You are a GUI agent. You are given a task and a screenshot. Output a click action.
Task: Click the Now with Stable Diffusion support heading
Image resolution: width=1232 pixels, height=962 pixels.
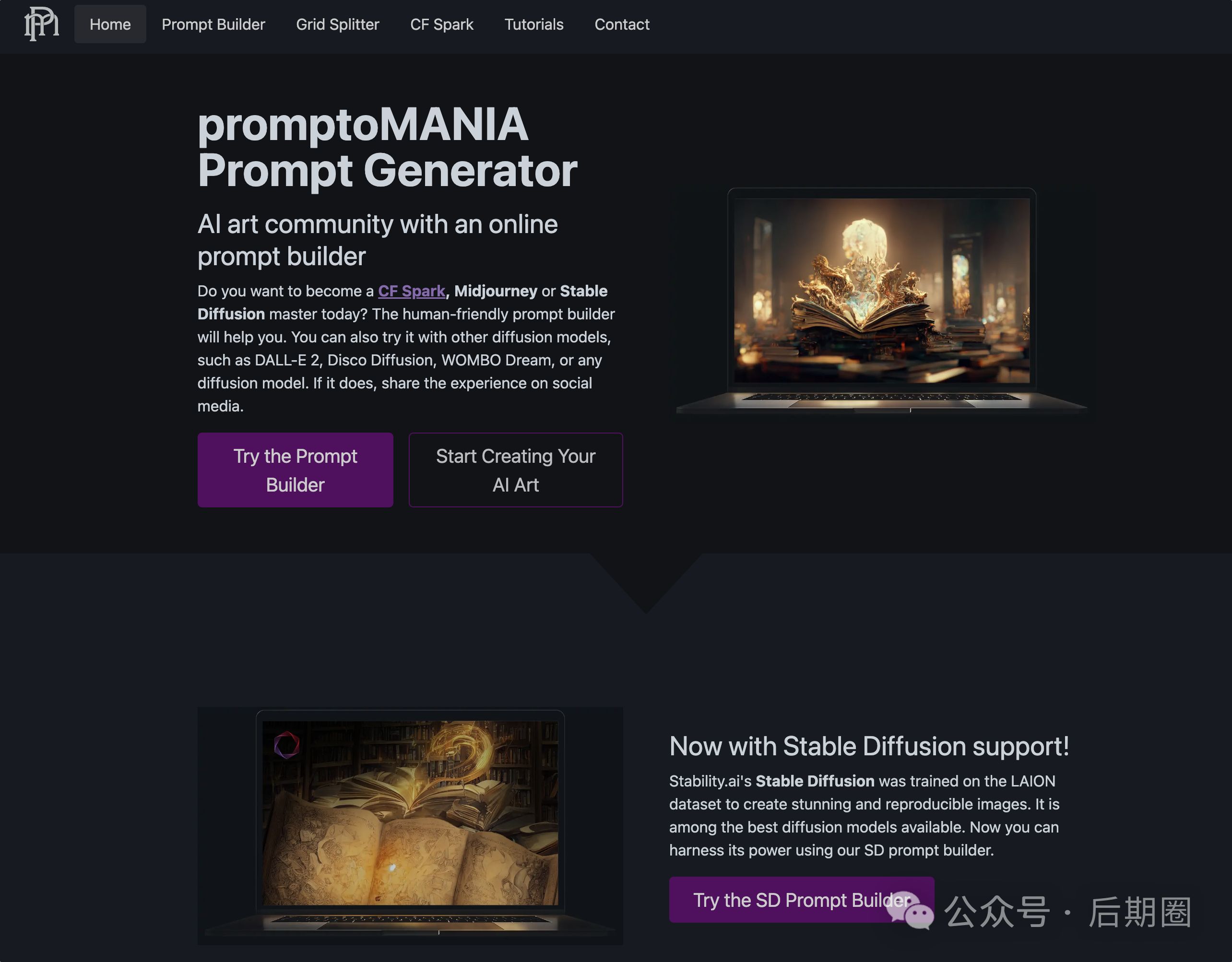coord(869,746)
